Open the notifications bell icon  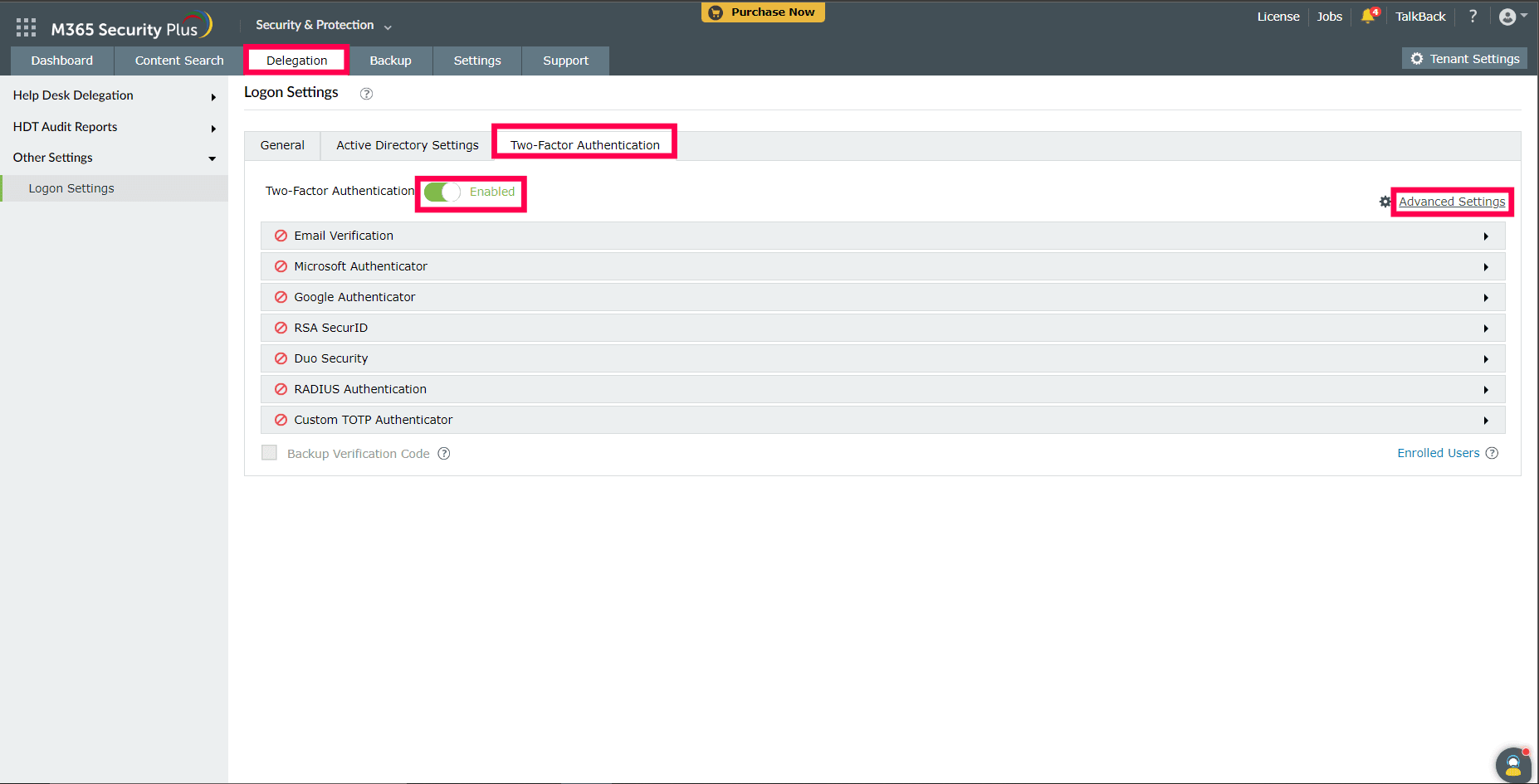[x=1369, y=16]
